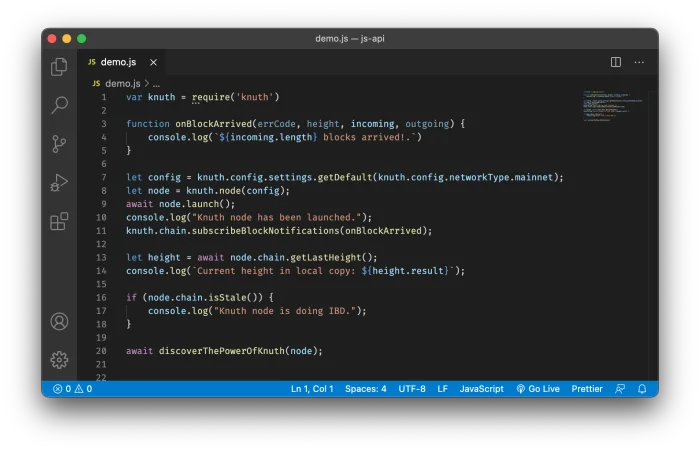Click subscribeBlockNotifications on line 11
Screen dimensions: 700x452
[266, 231]
